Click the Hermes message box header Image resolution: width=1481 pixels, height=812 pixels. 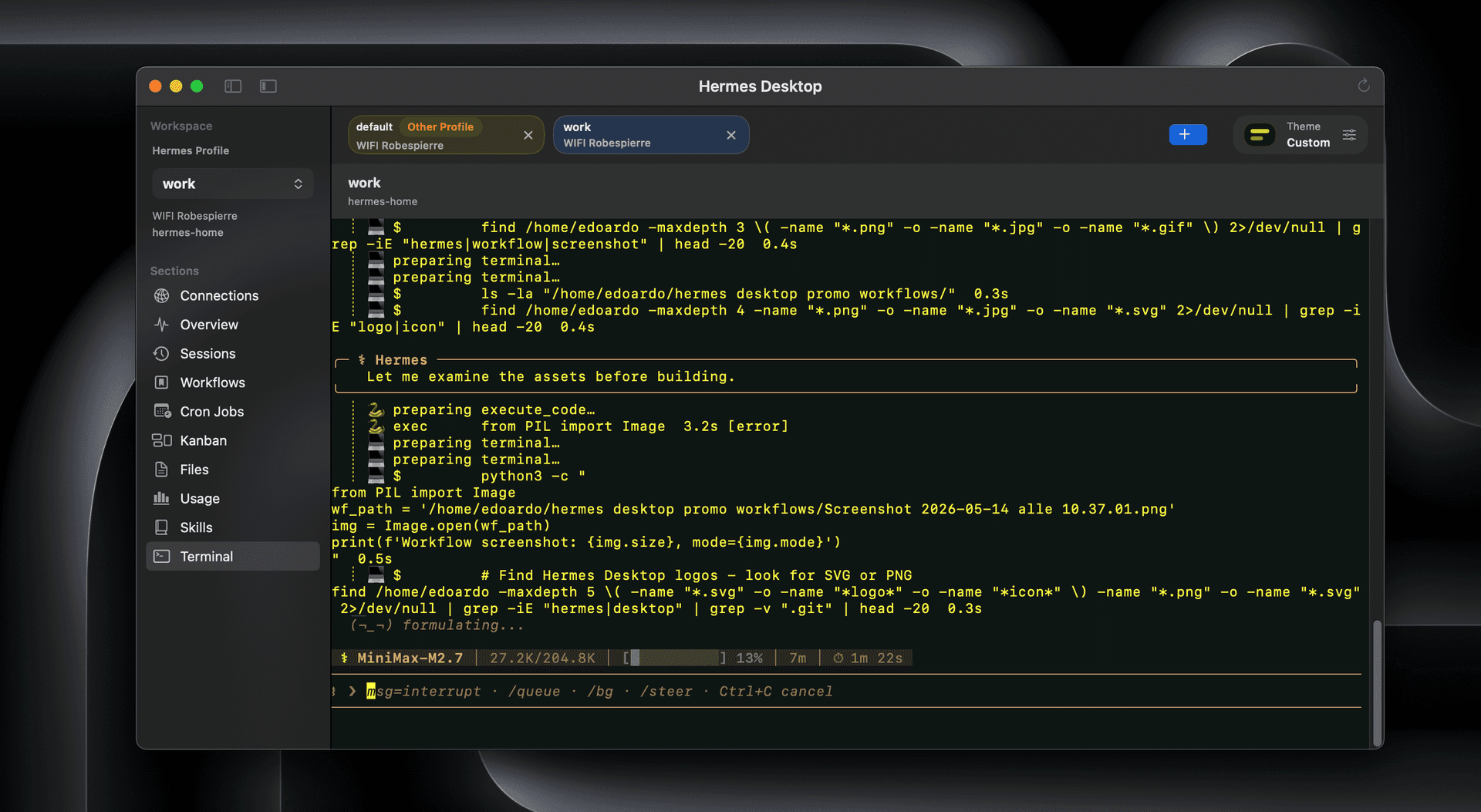pyautogui.click(x=393, y=360)
